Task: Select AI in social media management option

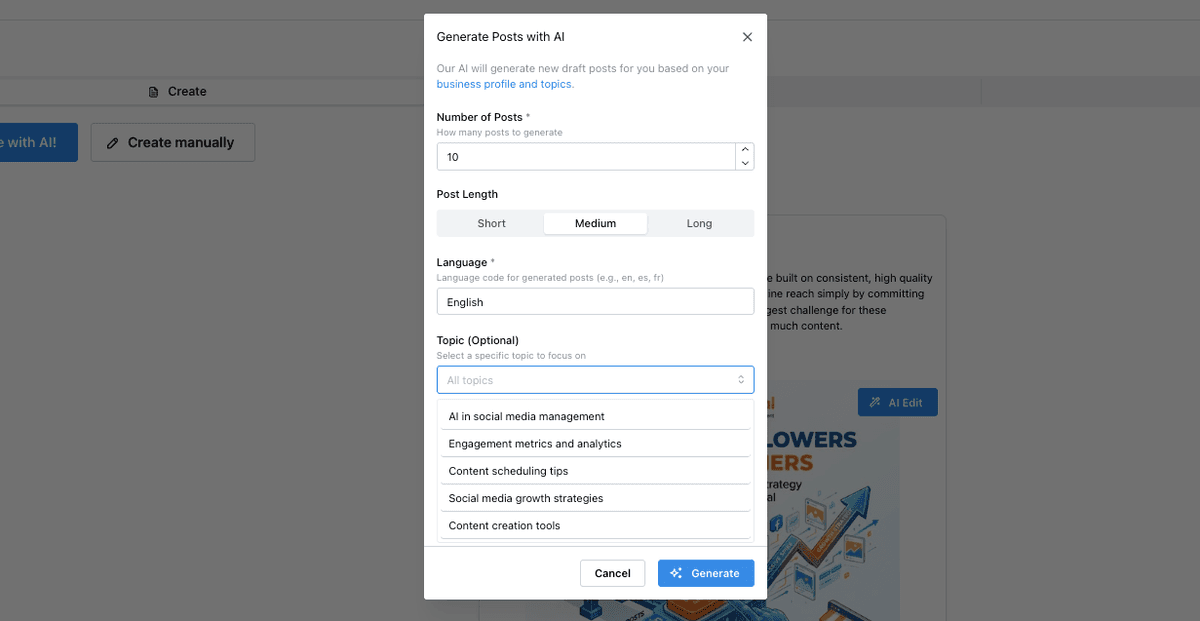Action: pyautogui.click(x=526, y=416)
